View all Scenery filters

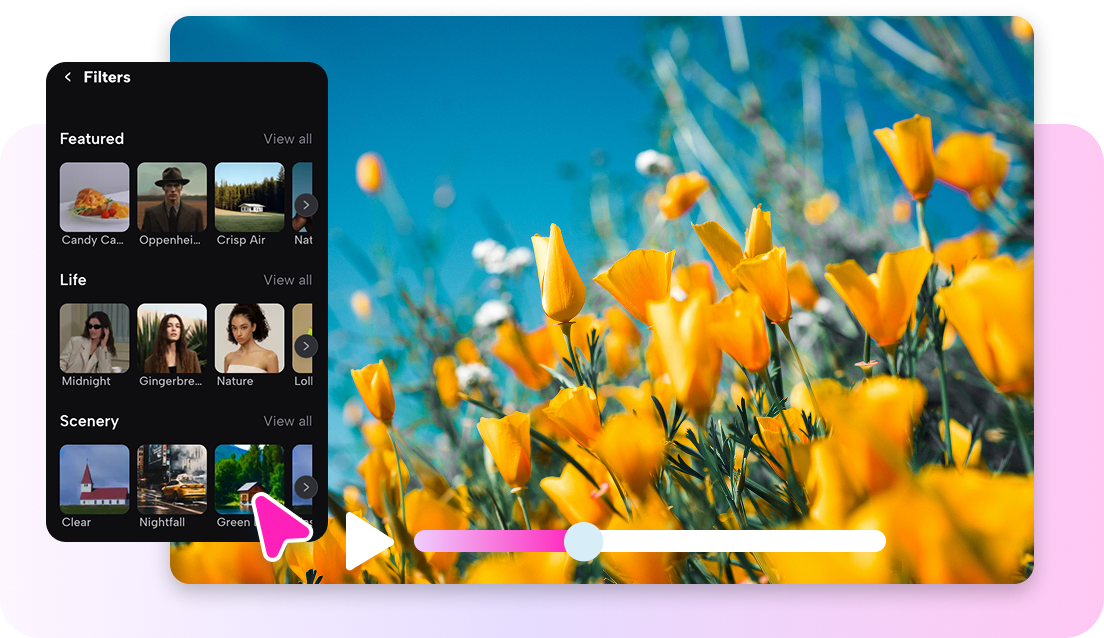point(288,421)
